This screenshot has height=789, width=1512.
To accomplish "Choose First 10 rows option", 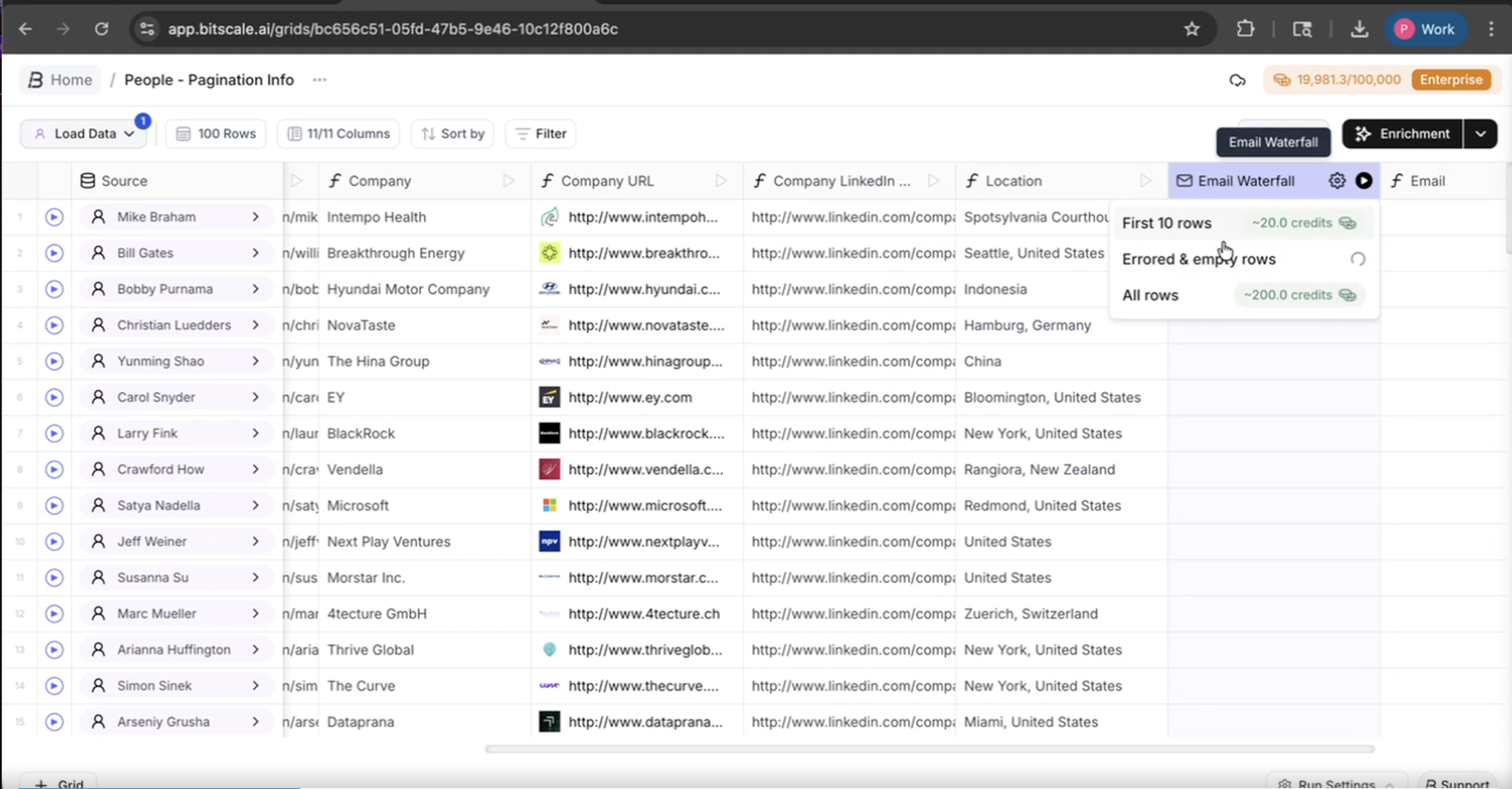I will [1166, 223].
